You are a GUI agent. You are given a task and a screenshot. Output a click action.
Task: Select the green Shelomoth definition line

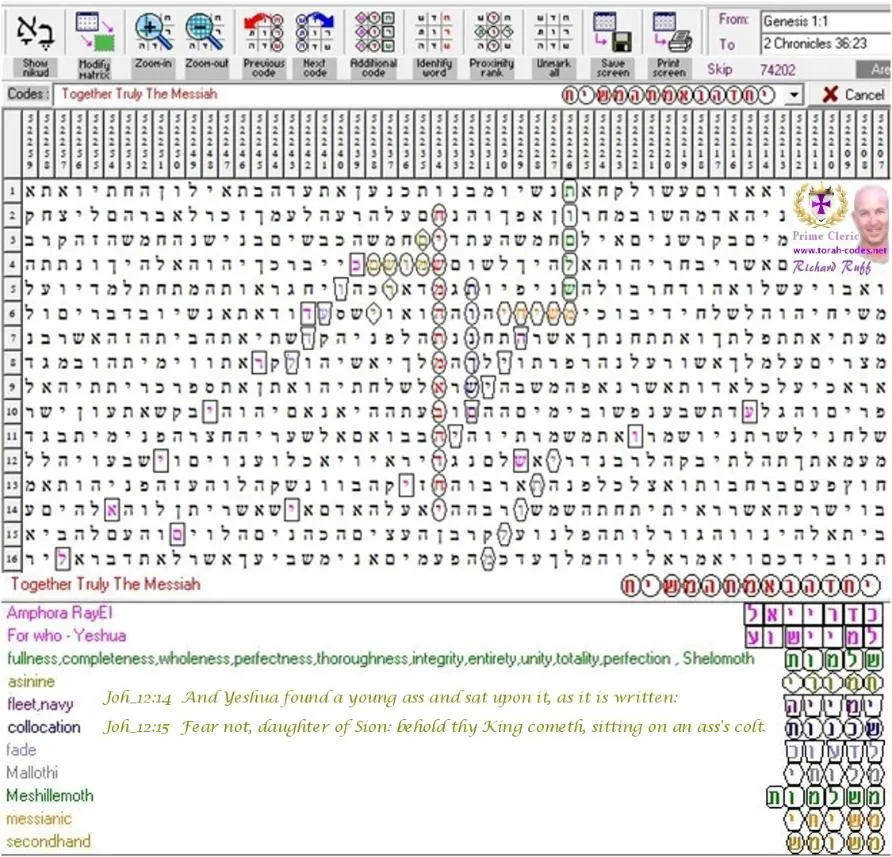click(x=381, y=658)
